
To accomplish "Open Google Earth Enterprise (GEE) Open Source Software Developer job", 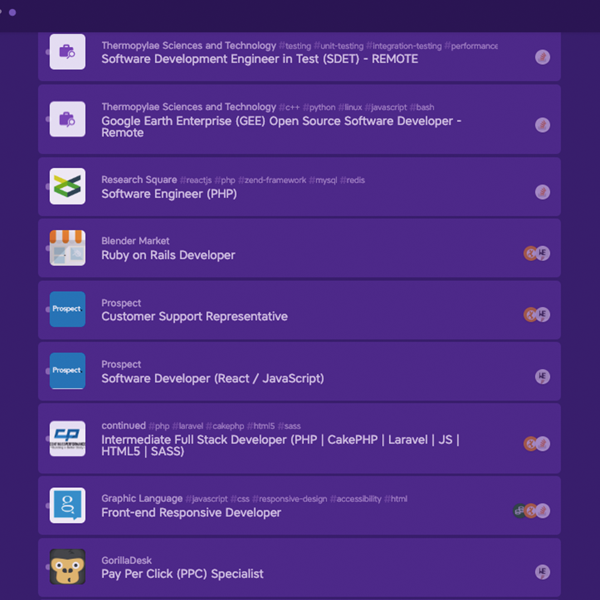I will click(281, 127).
